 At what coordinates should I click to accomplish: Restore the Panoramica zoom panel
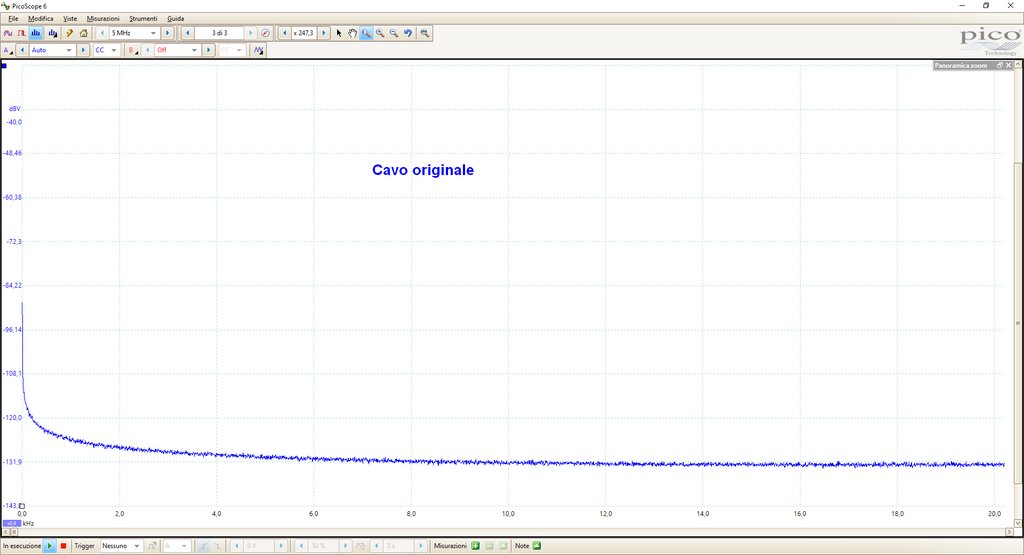pyautogui.click(x=999, y=65)
